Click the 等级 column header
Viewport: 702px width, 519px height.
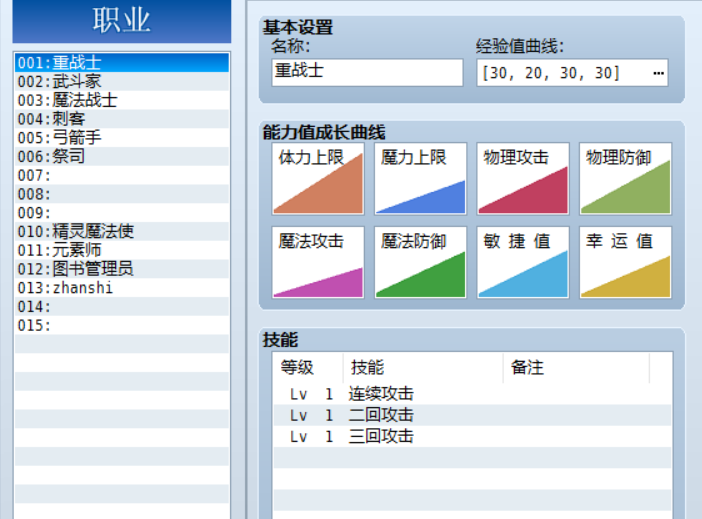coord(308,368)
